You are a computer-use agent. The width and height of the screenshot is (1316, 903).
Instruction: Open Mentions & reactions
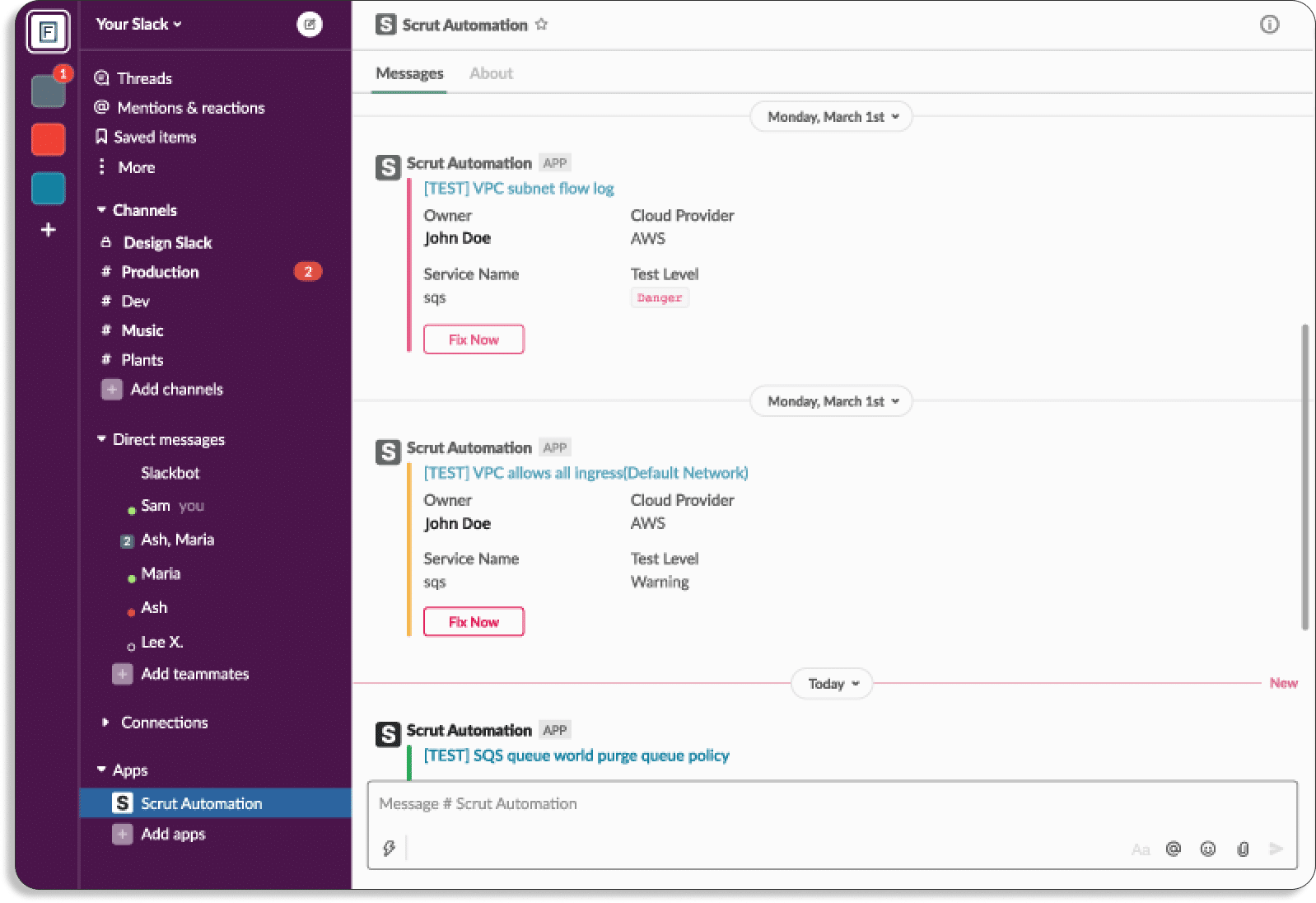click(180, 108)
